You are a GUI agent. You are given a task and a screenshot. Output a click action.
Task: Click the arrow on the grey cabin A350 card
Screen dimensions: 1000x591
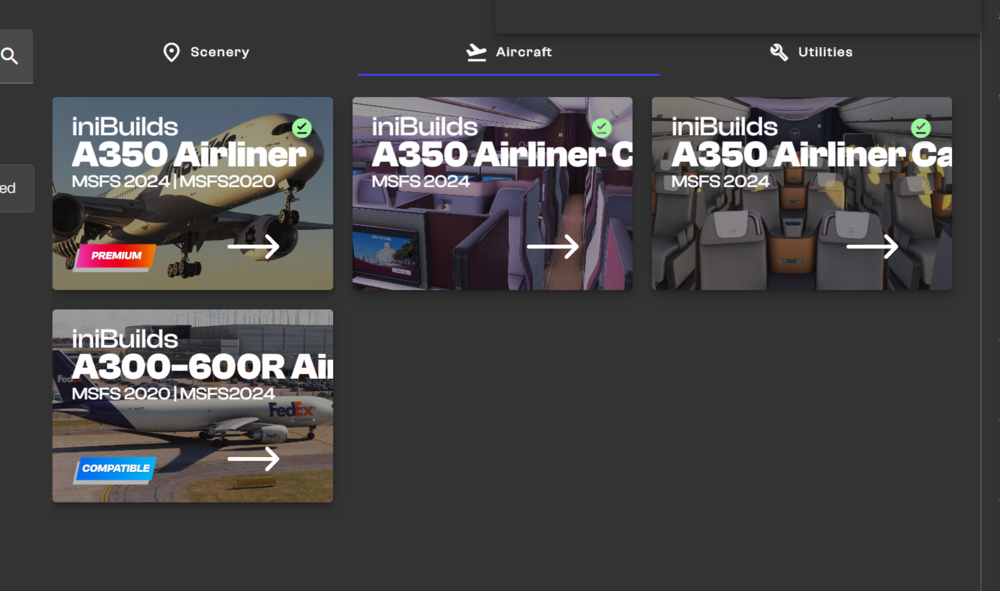pos(872,246)
